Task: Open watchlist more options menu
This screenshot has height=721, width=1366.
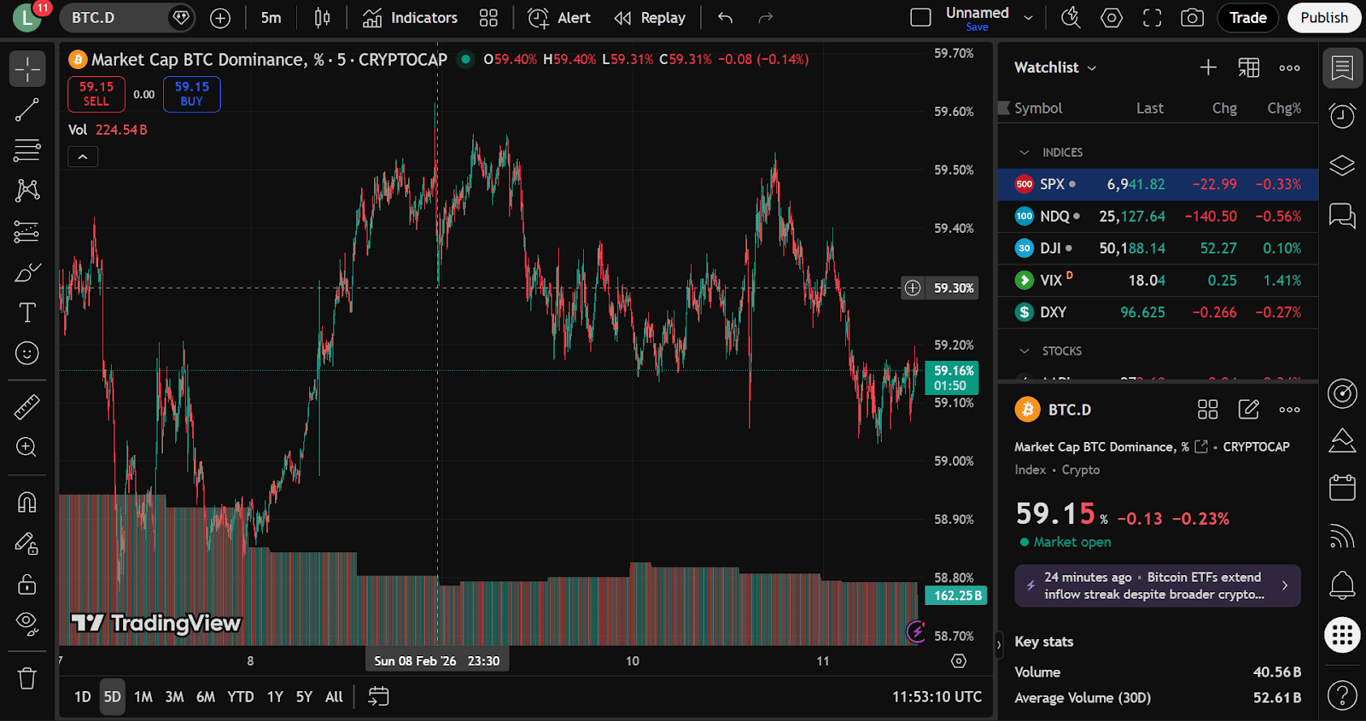Action: point(1289,67)
